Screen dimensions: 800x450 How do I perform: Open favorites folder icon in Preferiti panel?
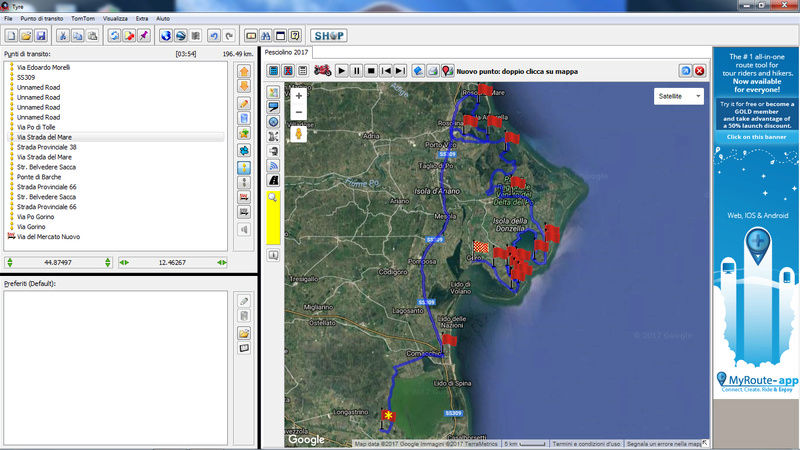pyautogui.click(x=244, y=333)
